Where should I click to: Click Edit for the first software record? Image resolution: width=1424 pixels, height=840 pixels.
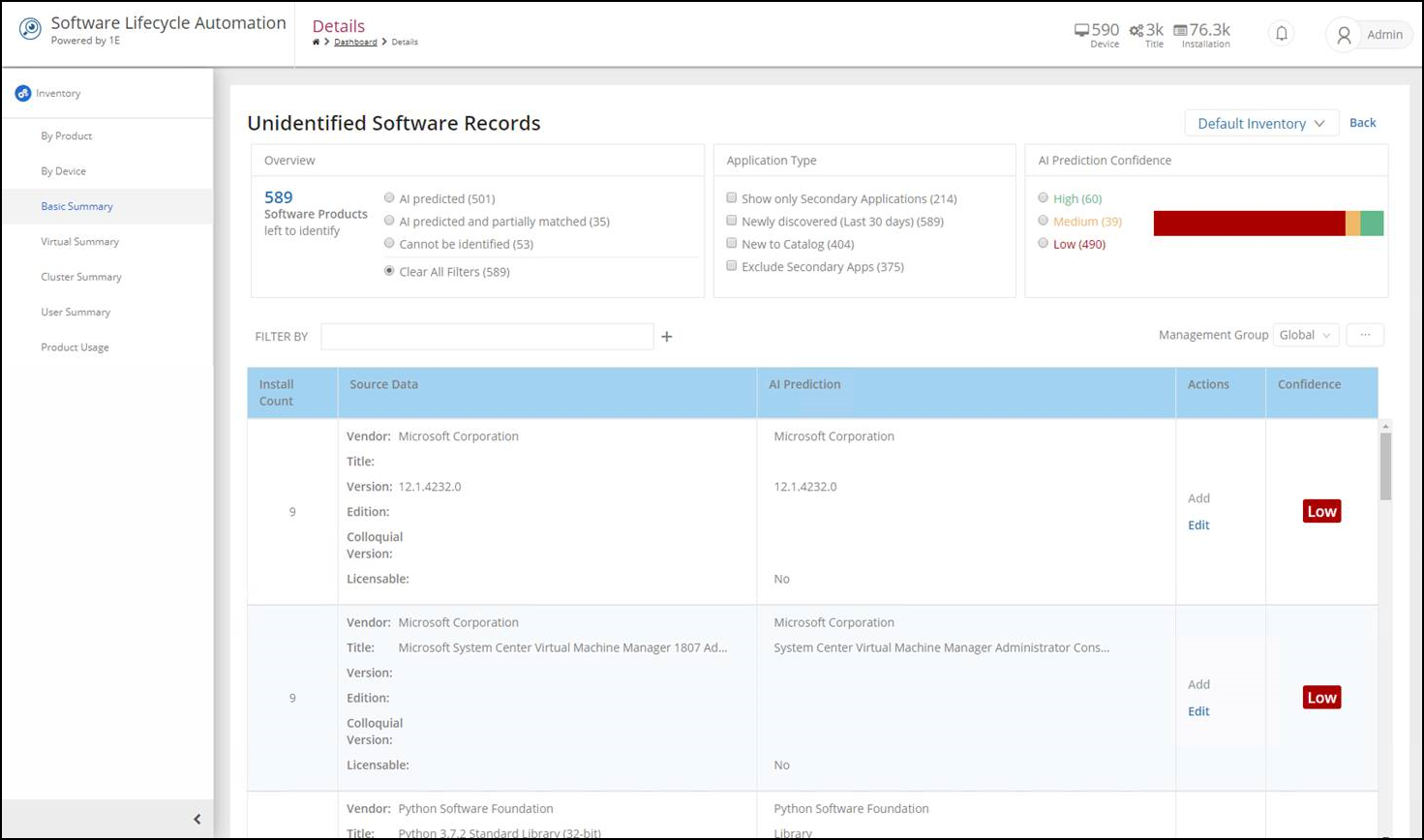click(x=1198, y=525)
